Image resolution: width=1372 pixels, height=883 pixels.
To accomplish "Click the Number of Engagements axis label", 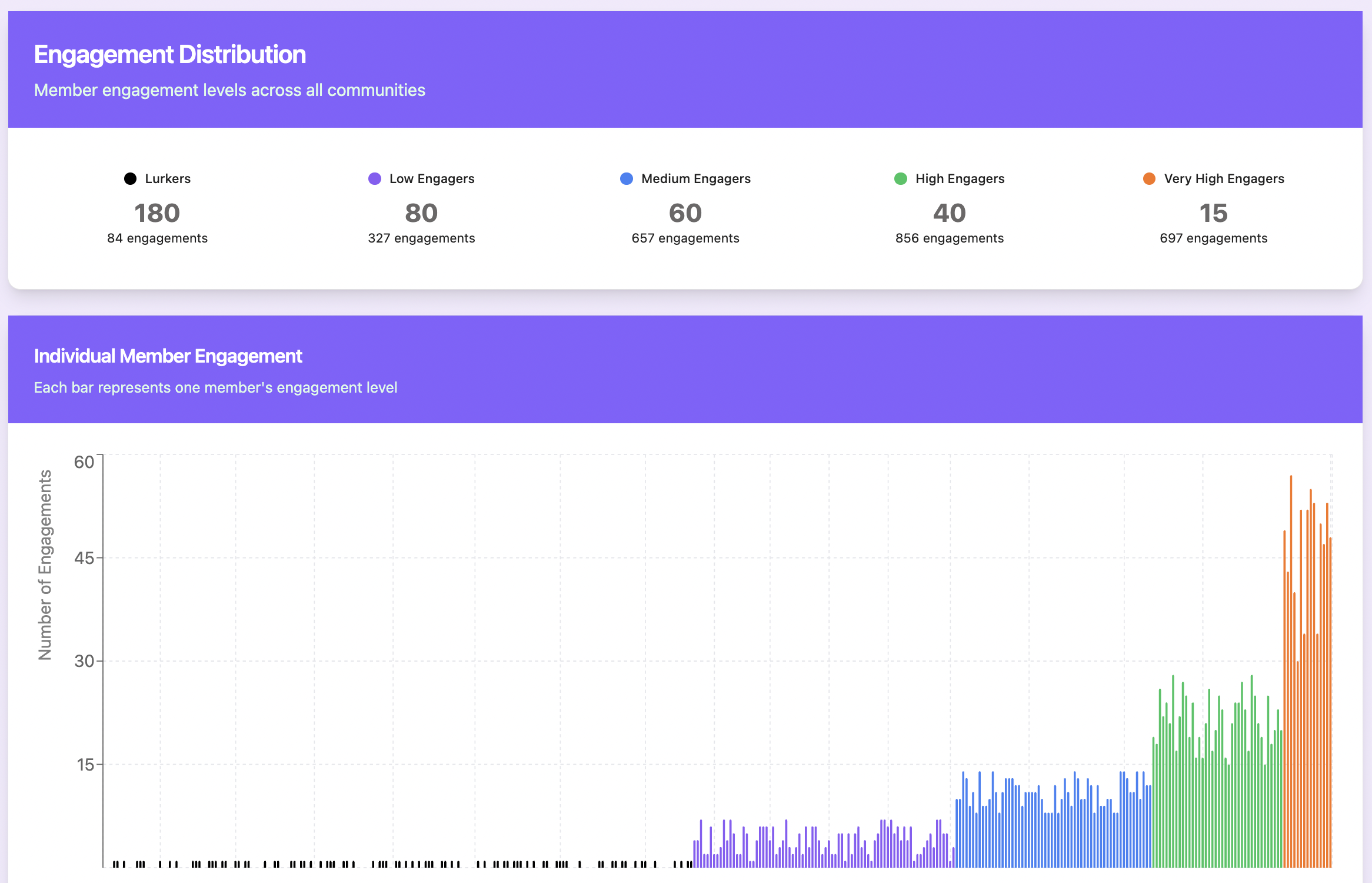I will (x=45, y=565).
